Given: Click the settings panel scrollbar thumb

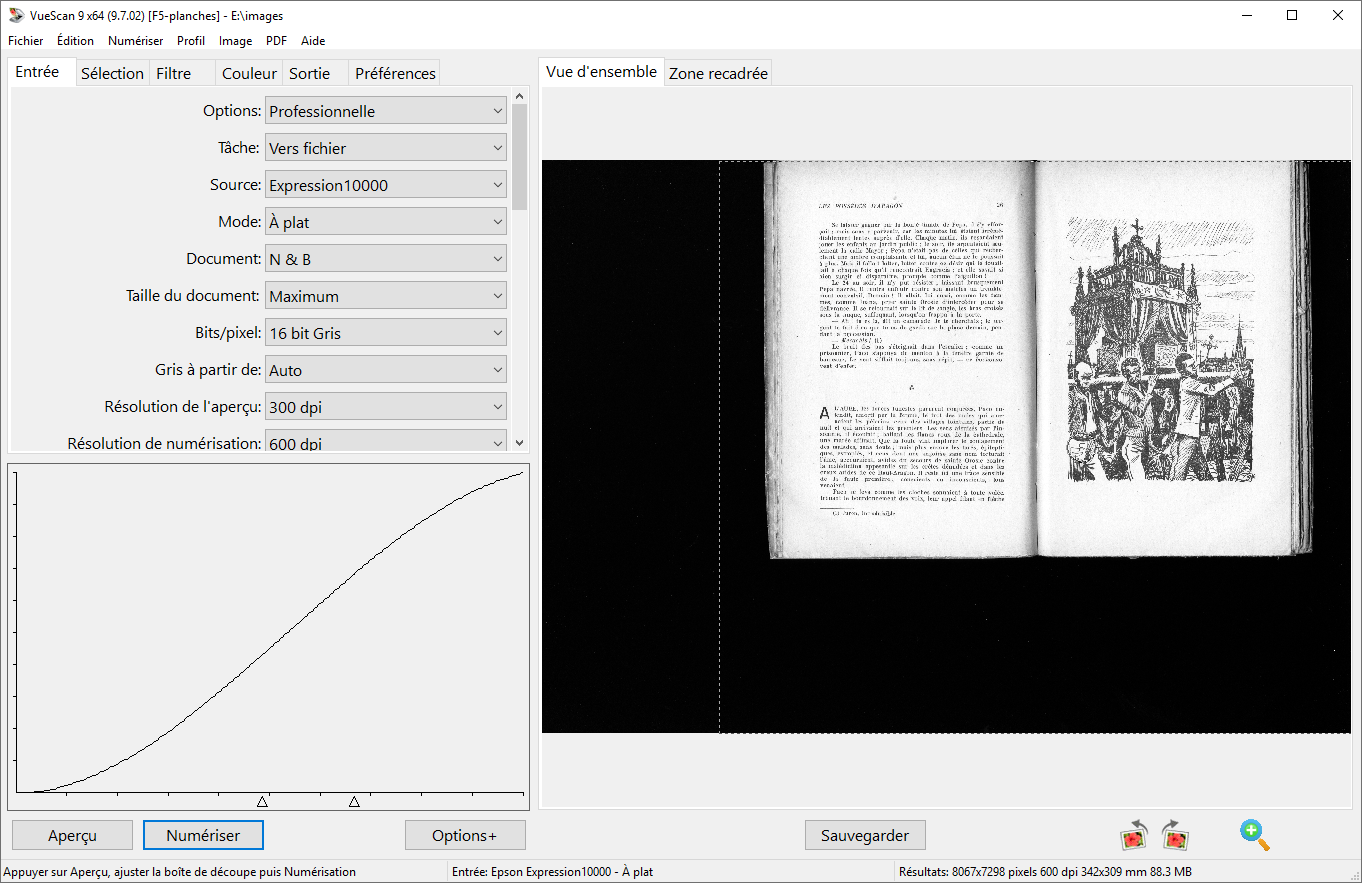Looking at the screenshot, I should (519, 157).
